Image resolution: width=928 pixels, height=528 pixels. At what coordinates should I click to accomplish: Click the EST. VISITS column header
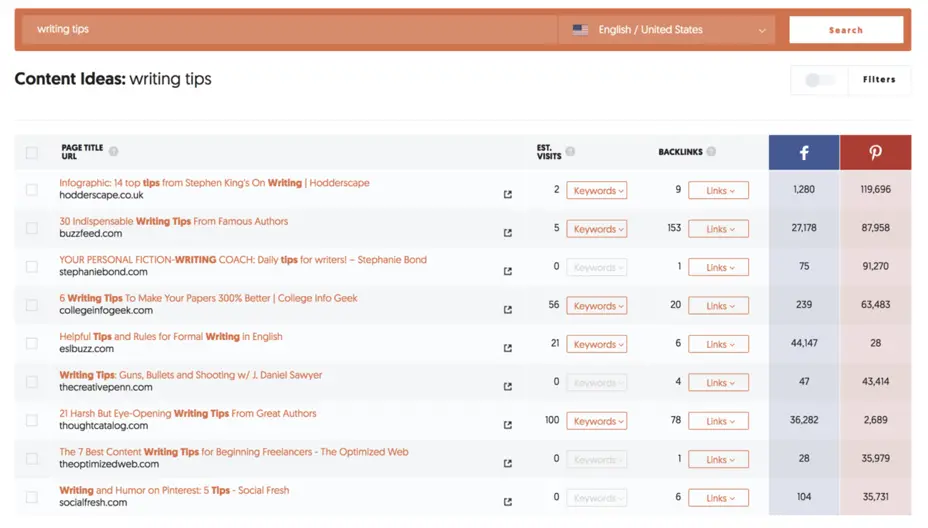pyautogui.click(x=549, y=152)
